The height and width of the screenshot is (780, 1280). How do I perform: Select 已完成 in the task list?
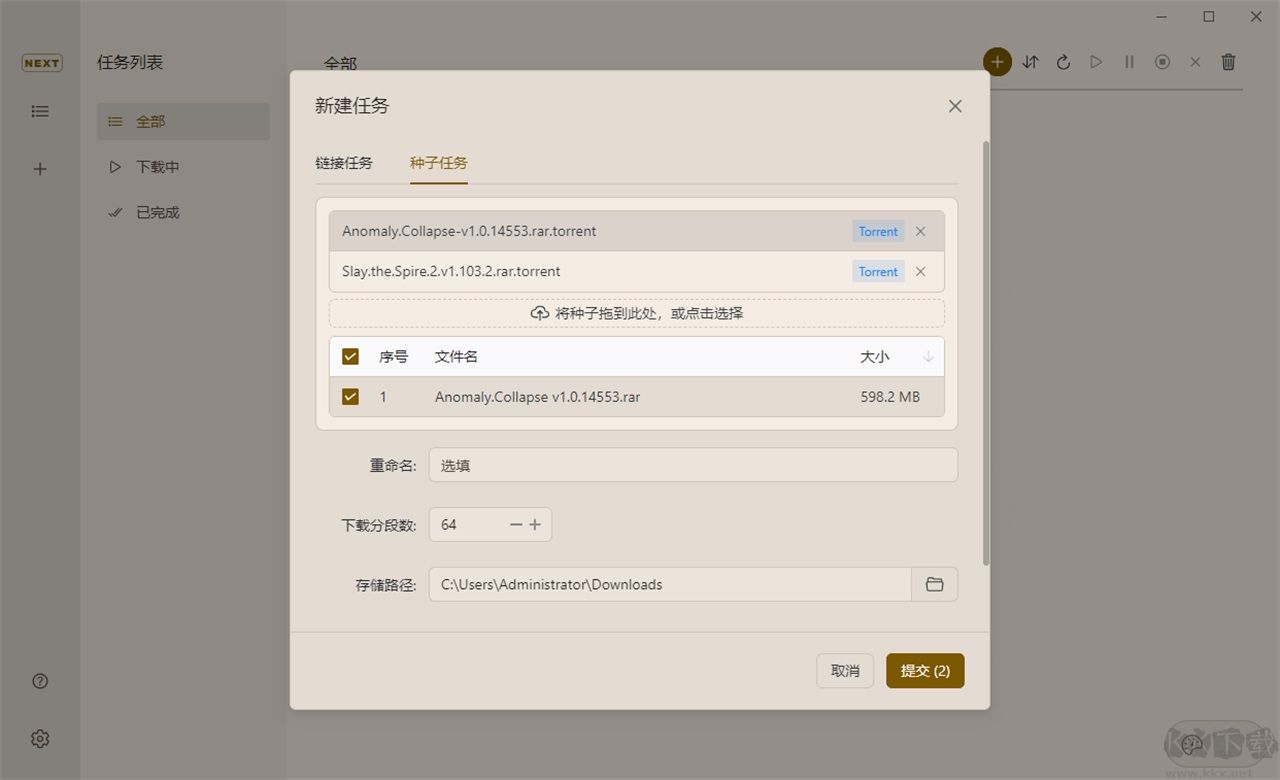coord(184,212)
